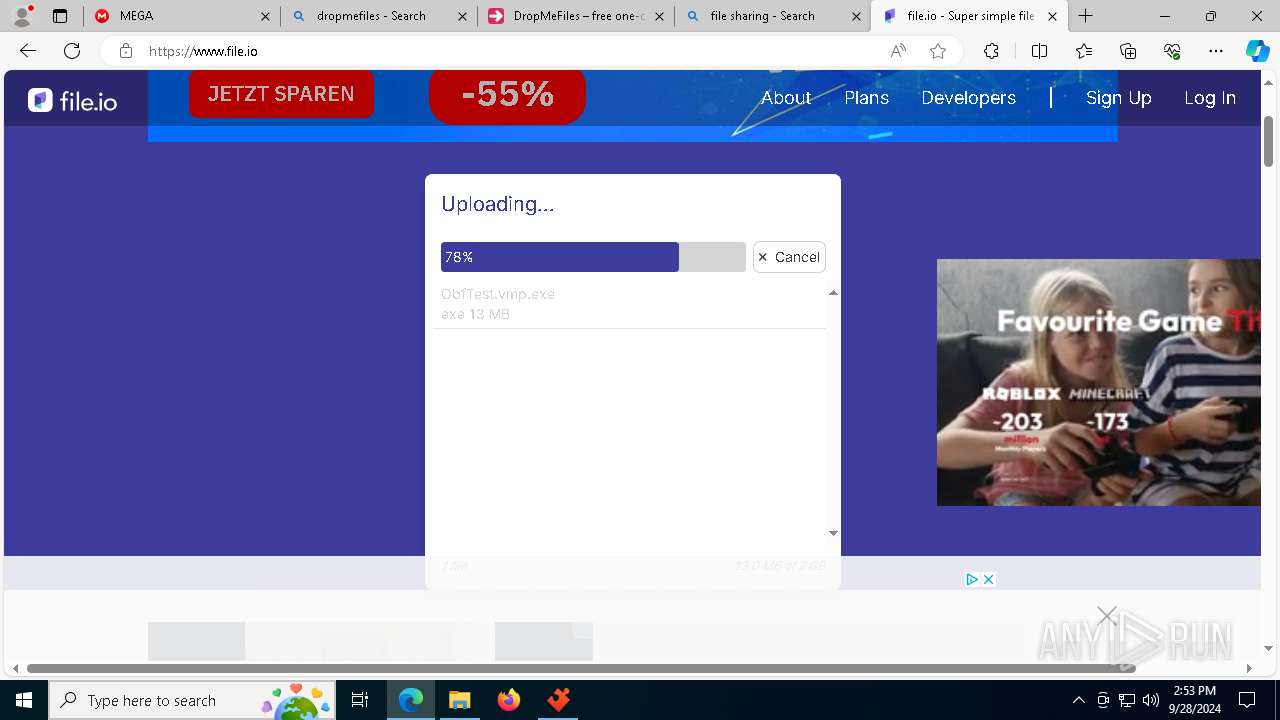Close the bottom ad with X
The height and width of the screenshot is (720, 1280).
pyautogui.click(x=988, y=579)
